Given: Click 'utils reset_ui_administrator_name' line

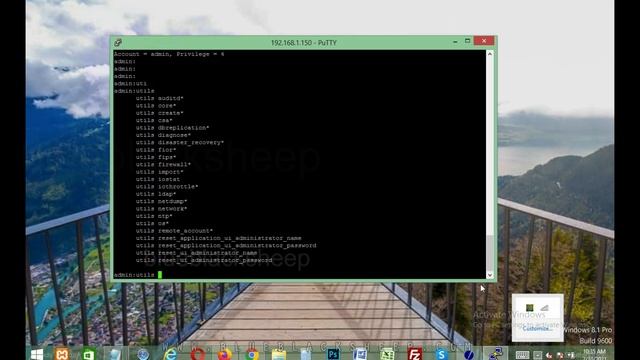Looking at the screenshot, I should [197, 253].
